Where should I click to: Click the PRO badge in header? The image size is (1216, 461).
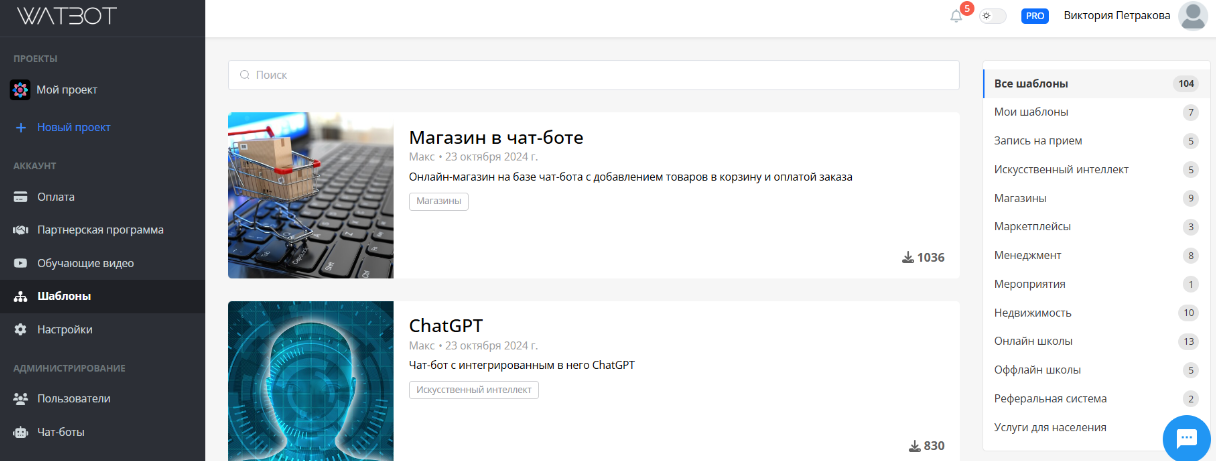click(1034, 16)
